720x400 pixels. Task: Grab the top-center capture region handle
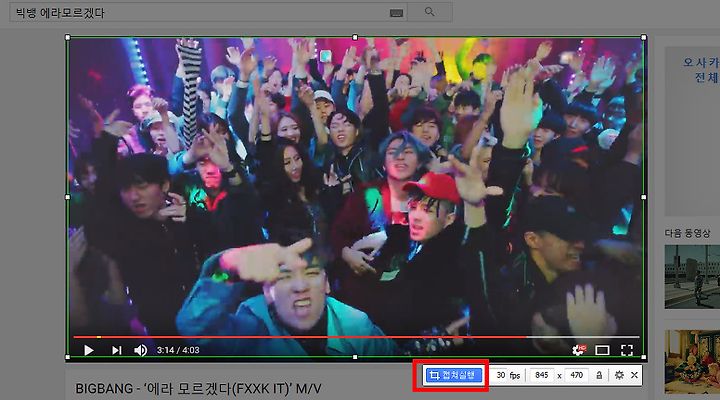tap(355, 37)
